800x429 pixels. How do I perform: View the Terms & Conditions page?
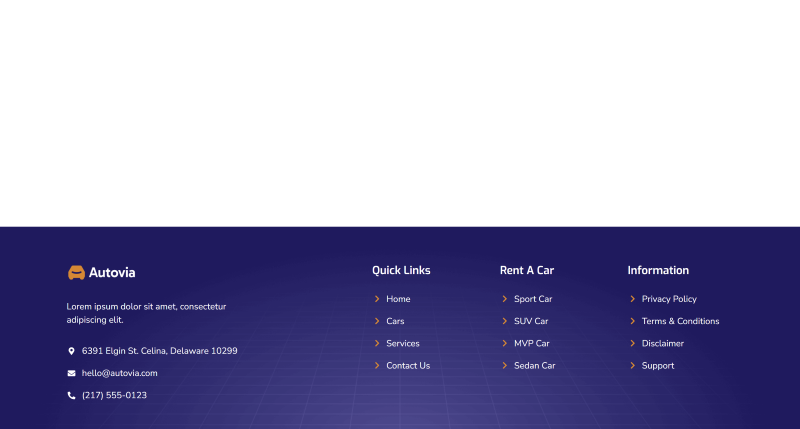[x=680, y=321]
